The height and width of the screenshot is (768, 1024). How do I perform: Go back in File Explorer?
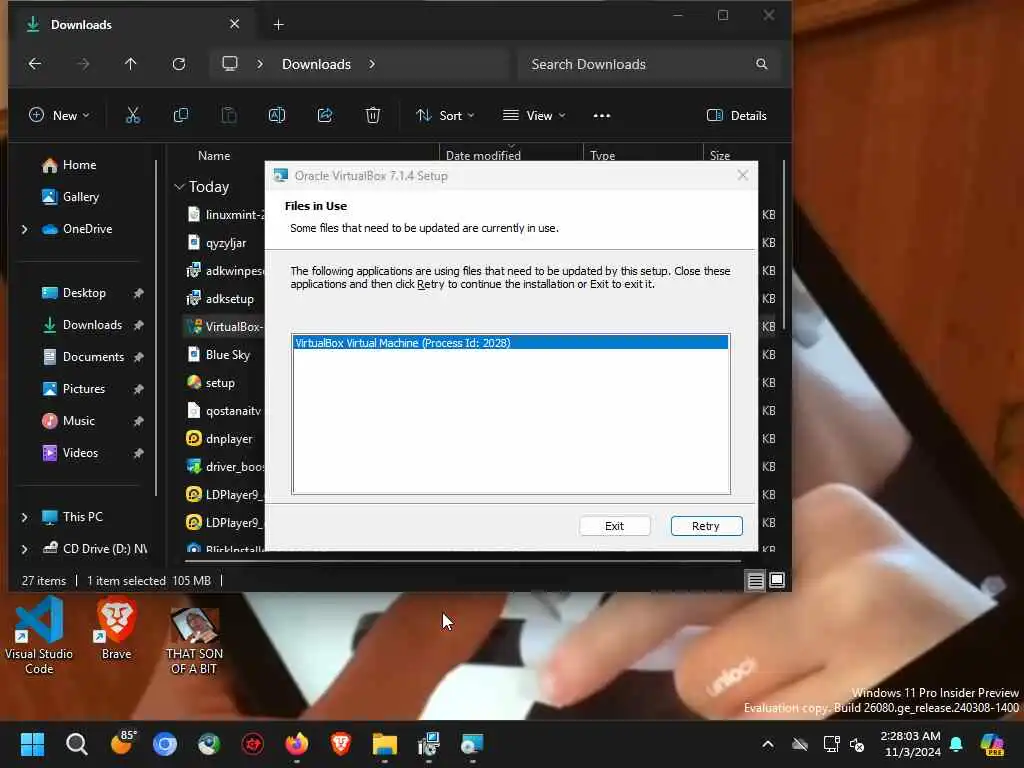(35, 64)
